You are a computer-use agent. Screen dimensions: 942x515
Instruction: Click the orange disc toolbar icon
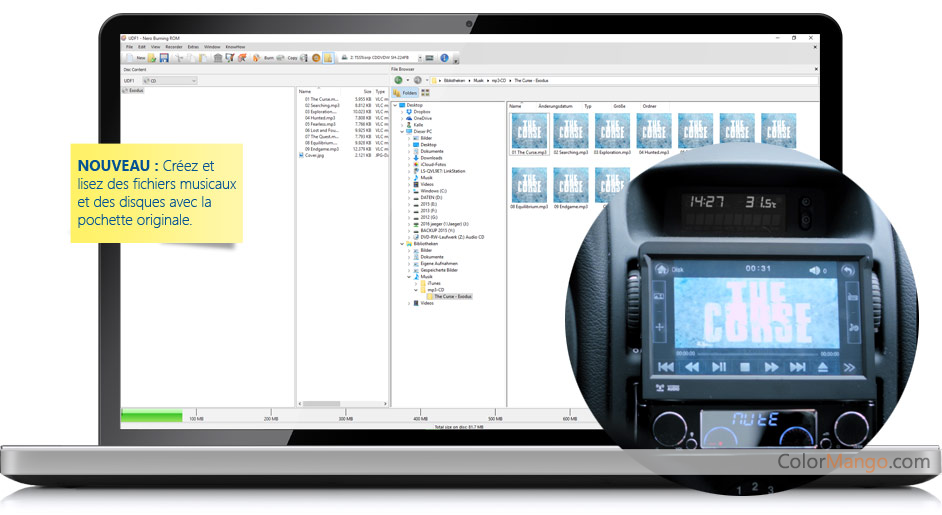pos(316,58)
